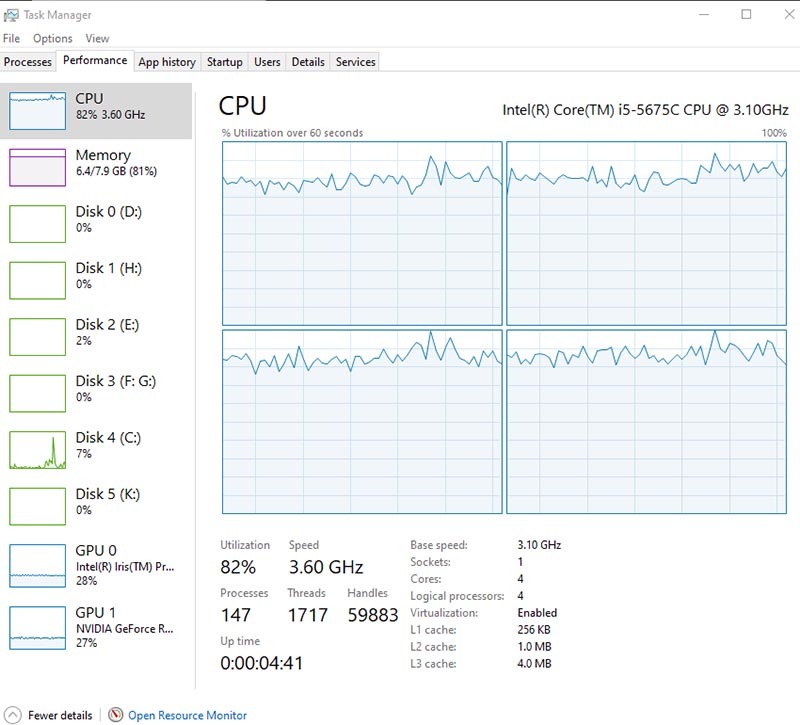Image resolution: width=800 pixels, height=725 pixels.
Task: Select Disk 5 (K:) graph icon
Action: pyautogui.click(x=37, y=506)
